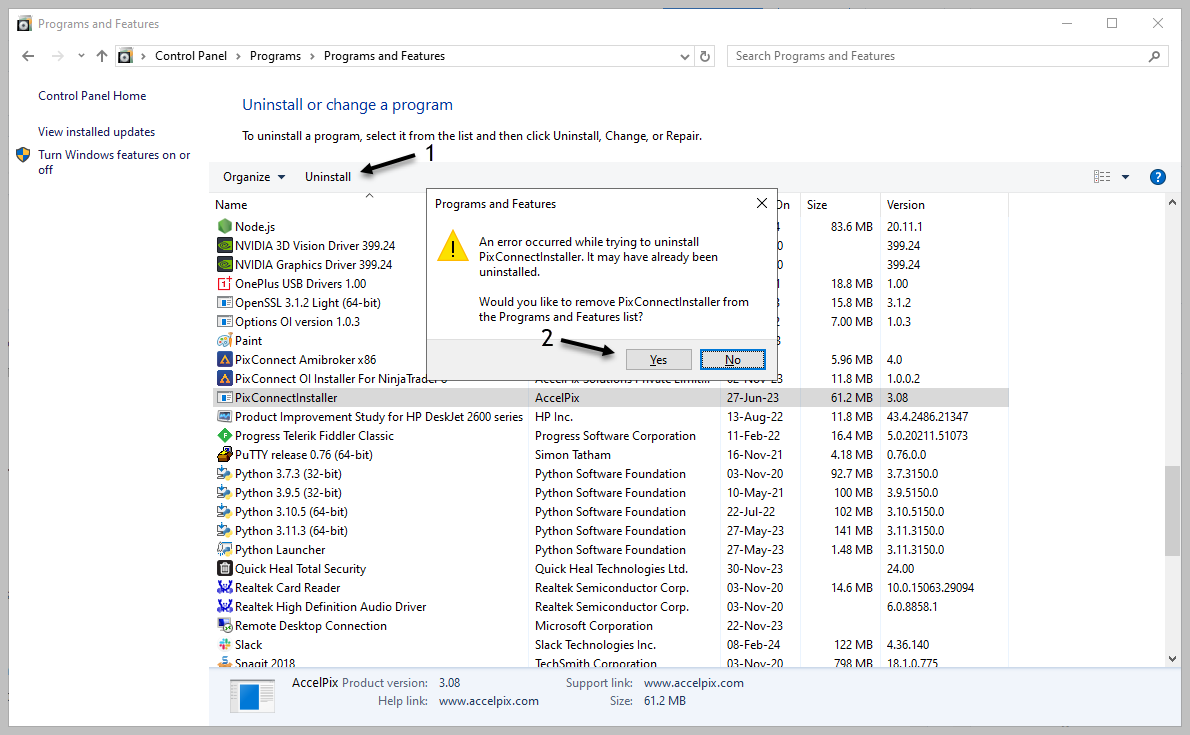Open the view options dropdown arrow

click(x=1125, y=177)
